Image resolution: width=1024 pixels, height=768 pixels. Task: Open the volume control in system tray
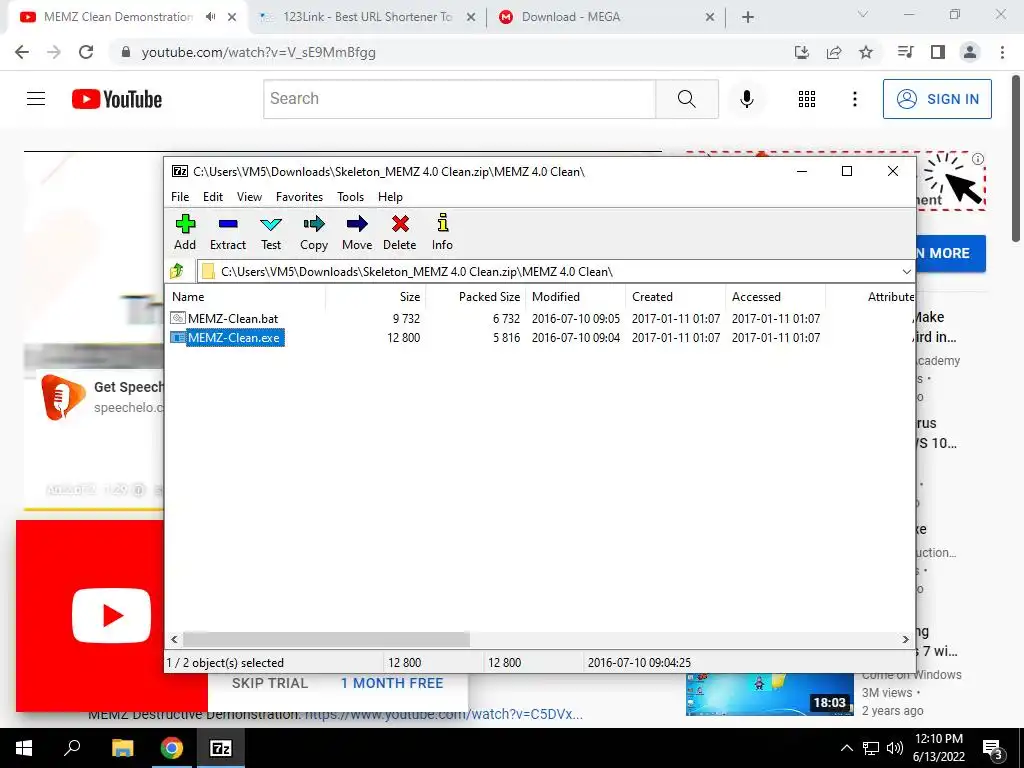[x=895, y=748]
